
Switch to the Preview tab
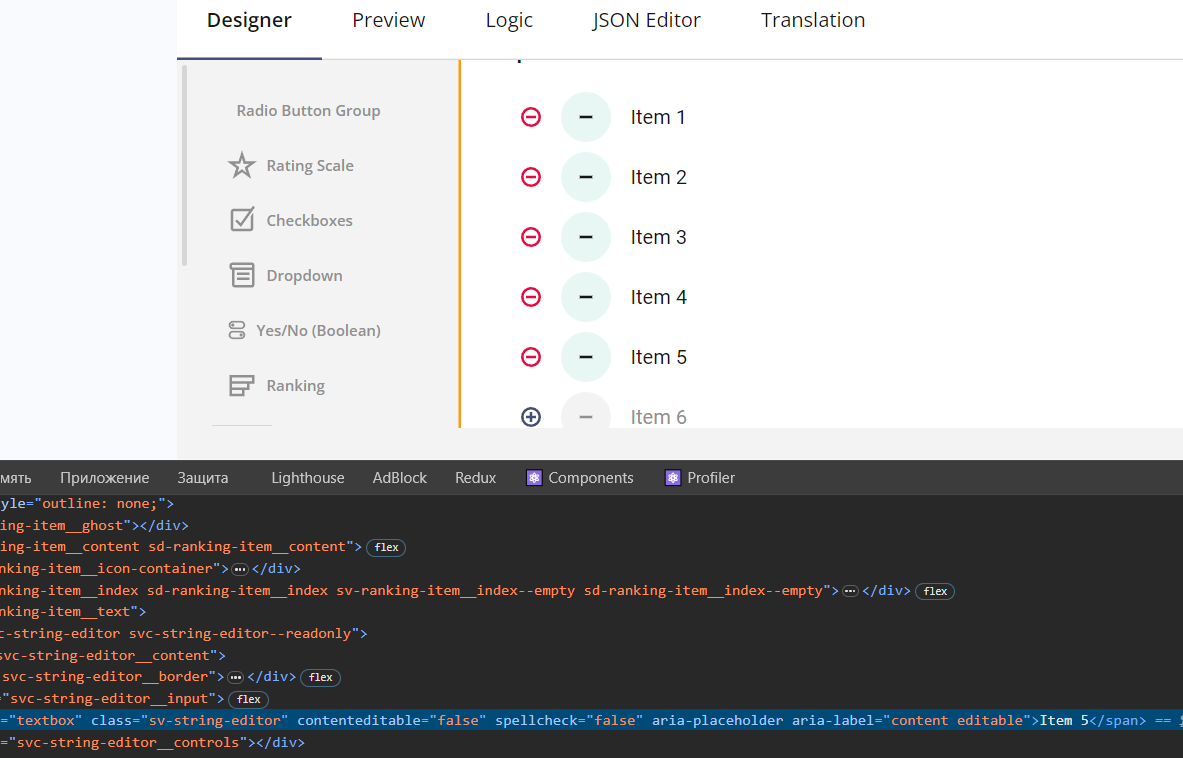point(388,20)
